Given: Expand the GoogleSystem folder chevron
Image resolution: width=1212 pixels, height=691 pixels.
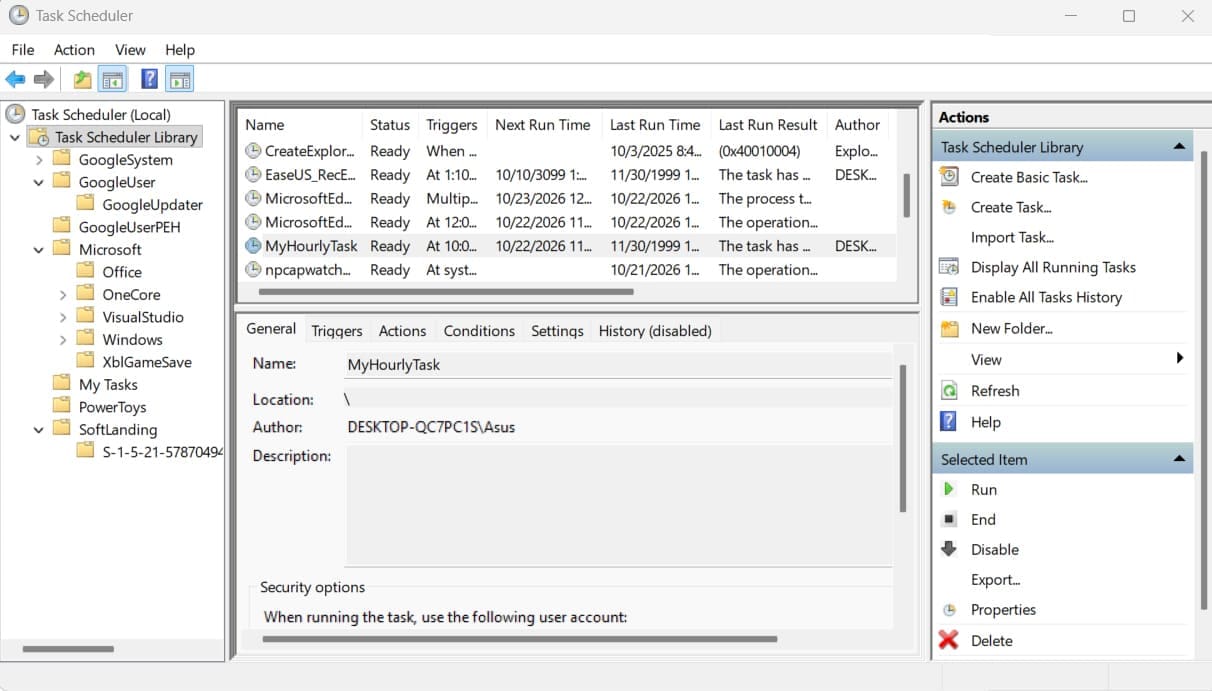Looking at the screenshot, I should coord(39,160).
